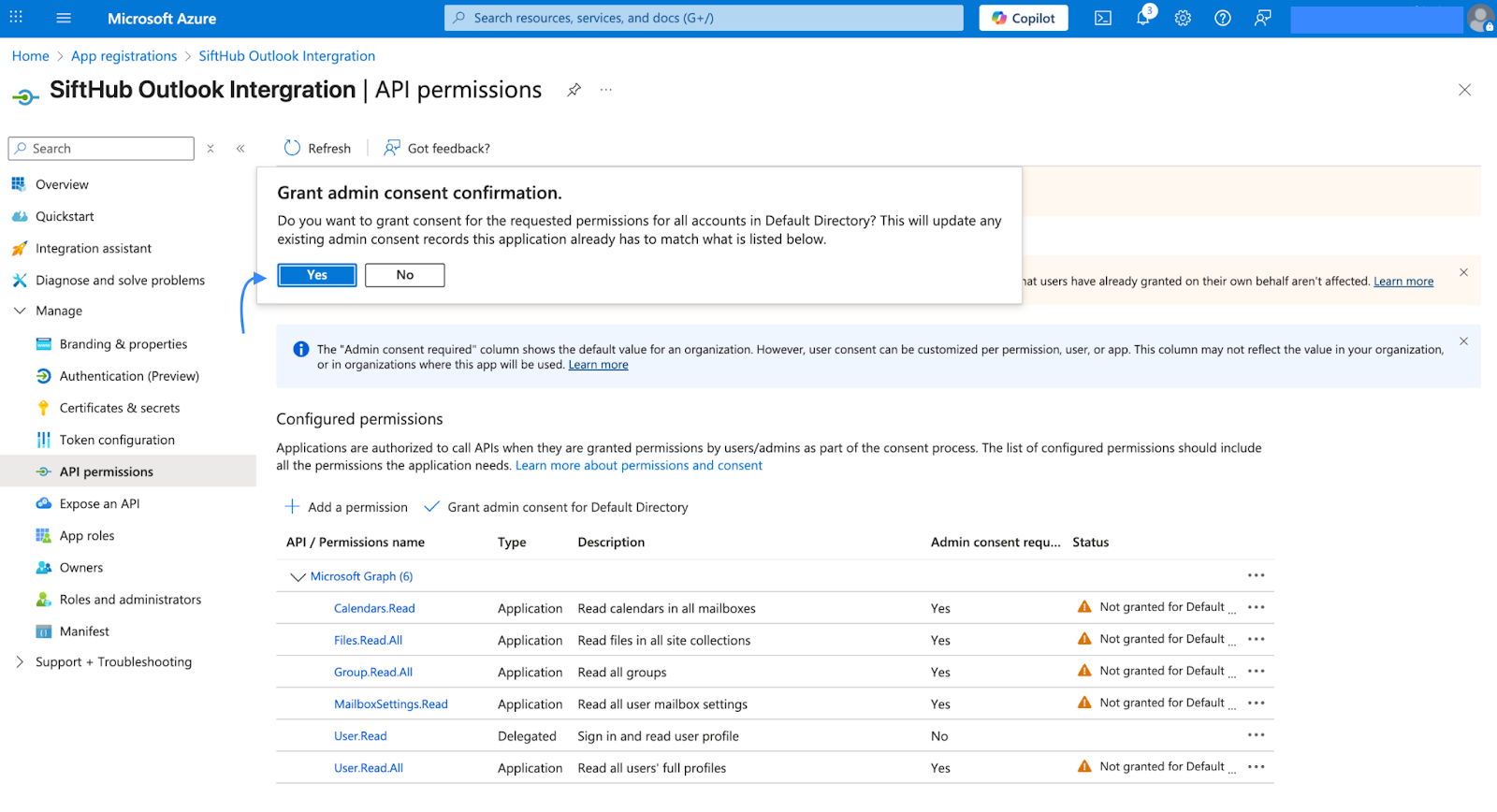The image size is (1497, 812).
Task: Open Learn more link in warning banner
Action: [1403, 282]
